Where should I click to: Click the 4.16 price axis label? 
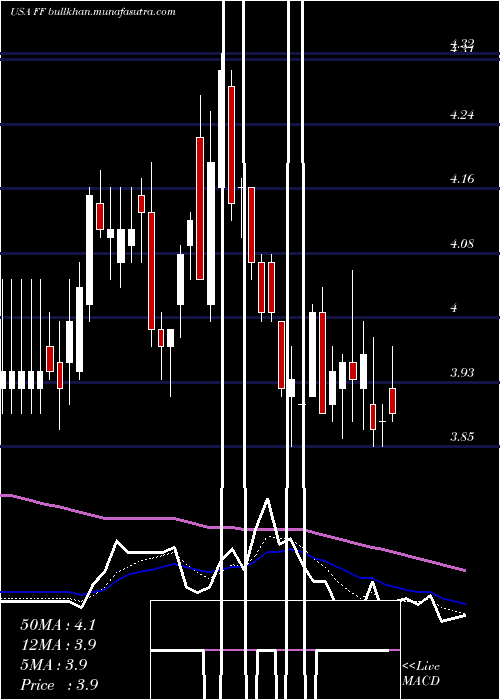tap(462, 179)
